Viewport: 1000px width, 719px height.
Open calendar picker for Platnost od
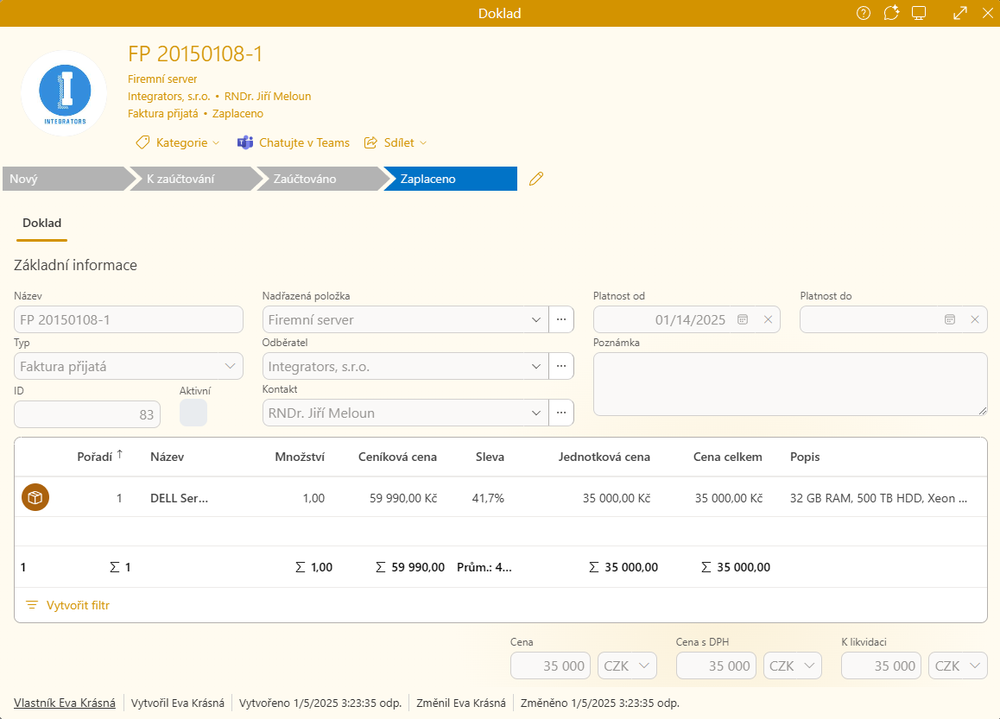[x=742, y=320]
